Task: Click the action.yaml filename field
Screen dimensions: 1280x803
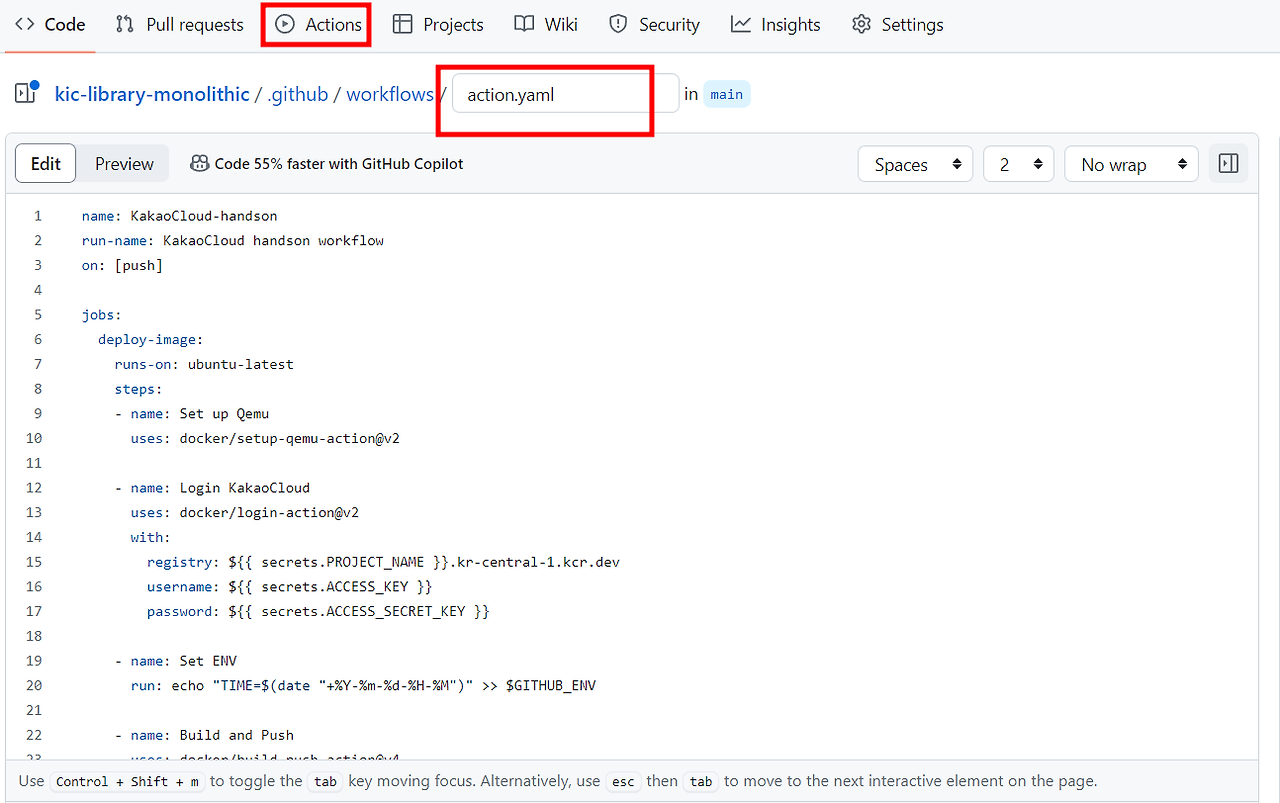Action: [x=565, y=95]
